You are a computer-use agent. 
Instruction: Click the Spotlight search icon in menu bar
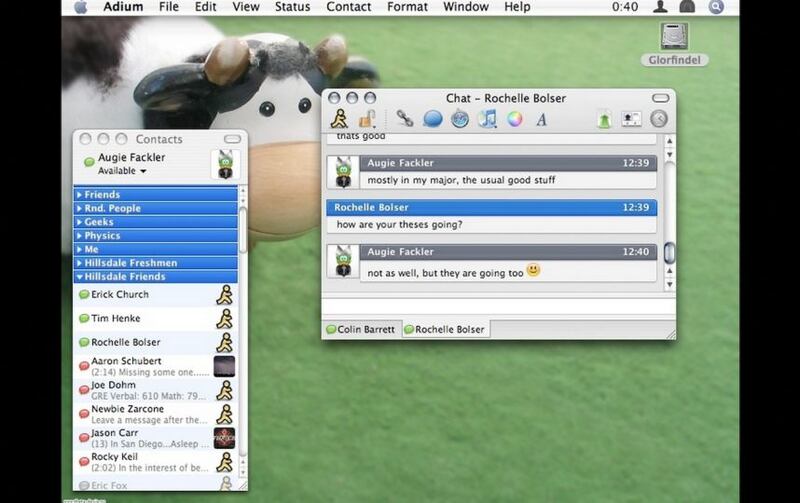click(716, 7)
